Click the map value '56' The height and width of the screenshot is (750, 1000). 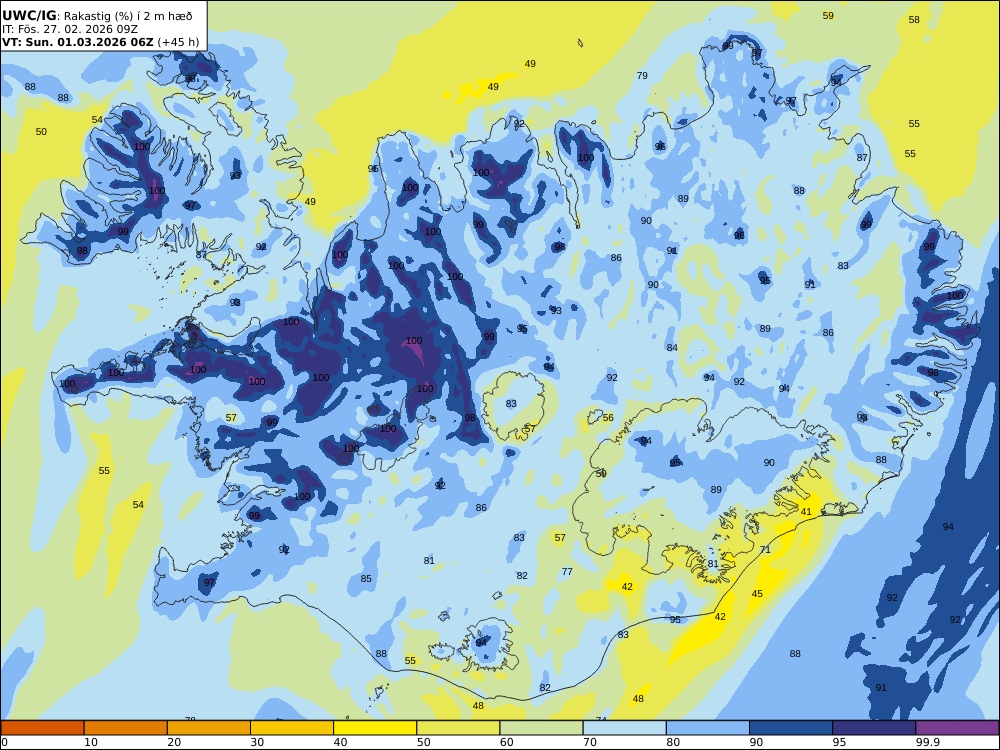(608, 418)
